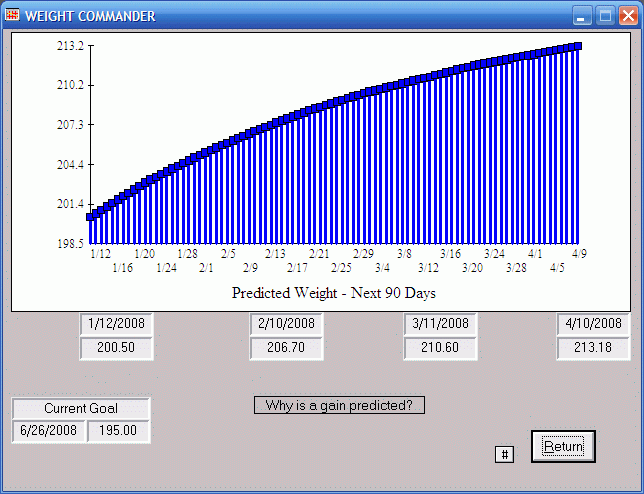Select the 3/11/2008 date field
Viewport: 644px width, 494px height.
pyautogui.click(x=441, y=324)
